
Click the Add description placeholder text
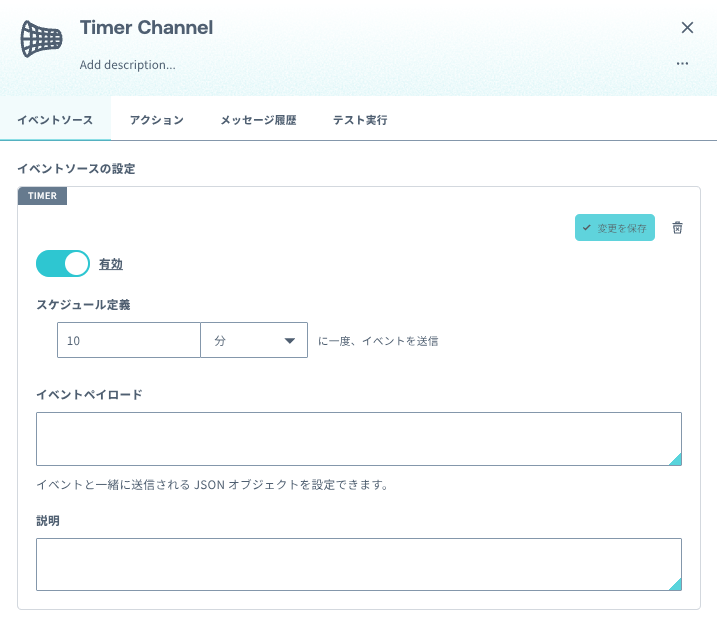(128, 65)
